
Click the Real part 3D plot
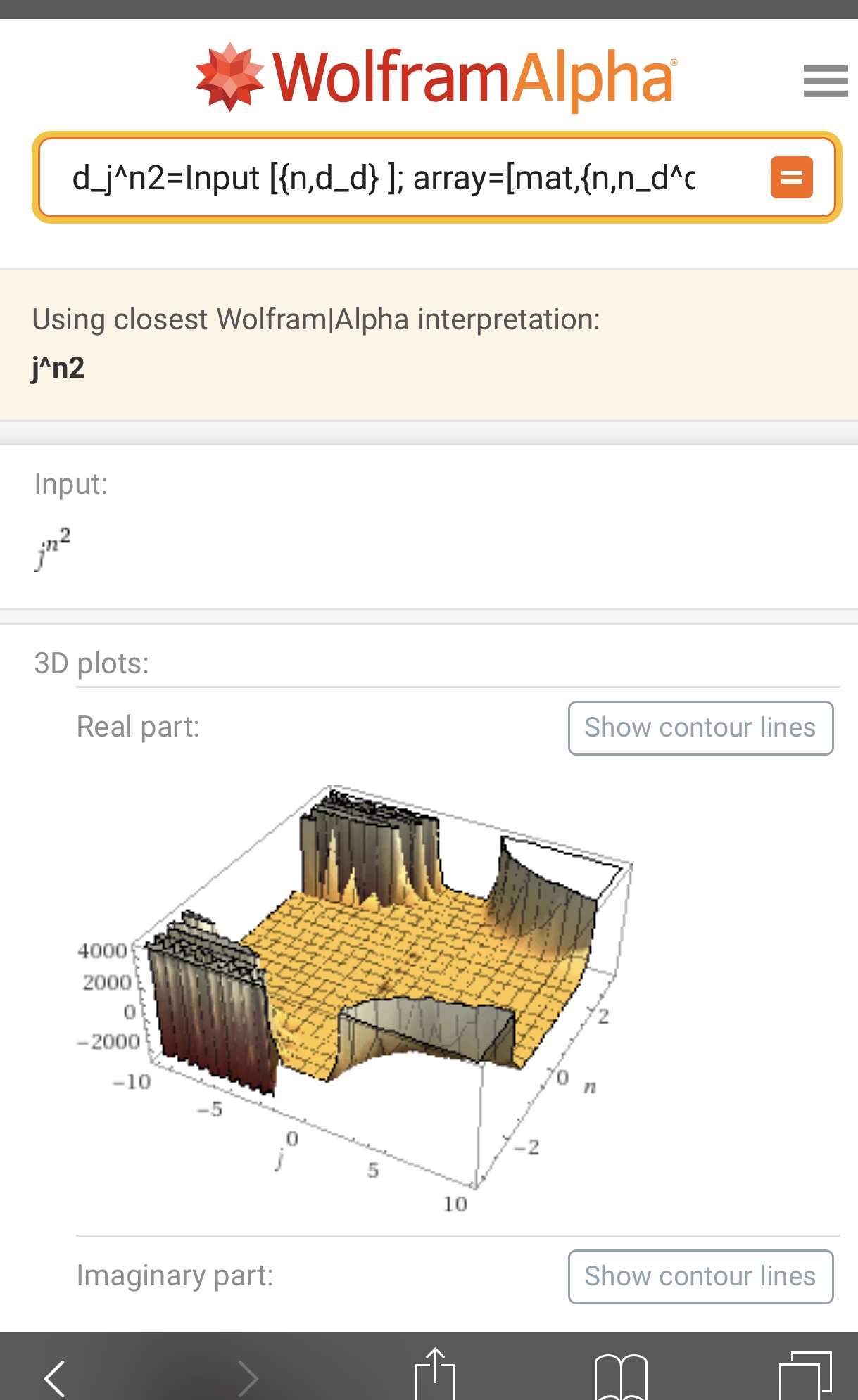tap(355, 995)
